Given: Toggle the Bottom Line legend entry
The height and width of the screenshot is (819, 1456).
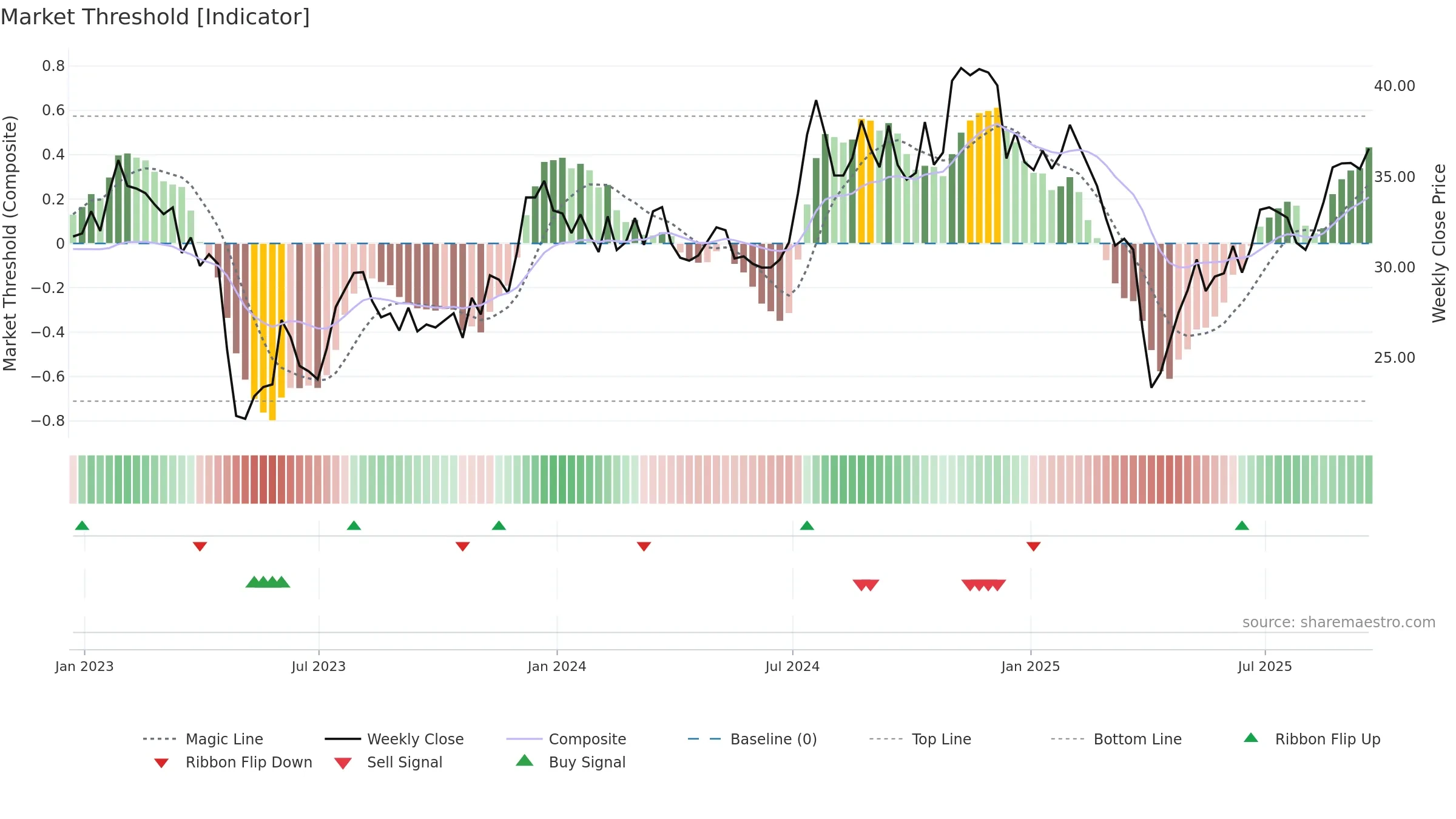Looking at the screenshot, I should click(x=1116, y=739).
